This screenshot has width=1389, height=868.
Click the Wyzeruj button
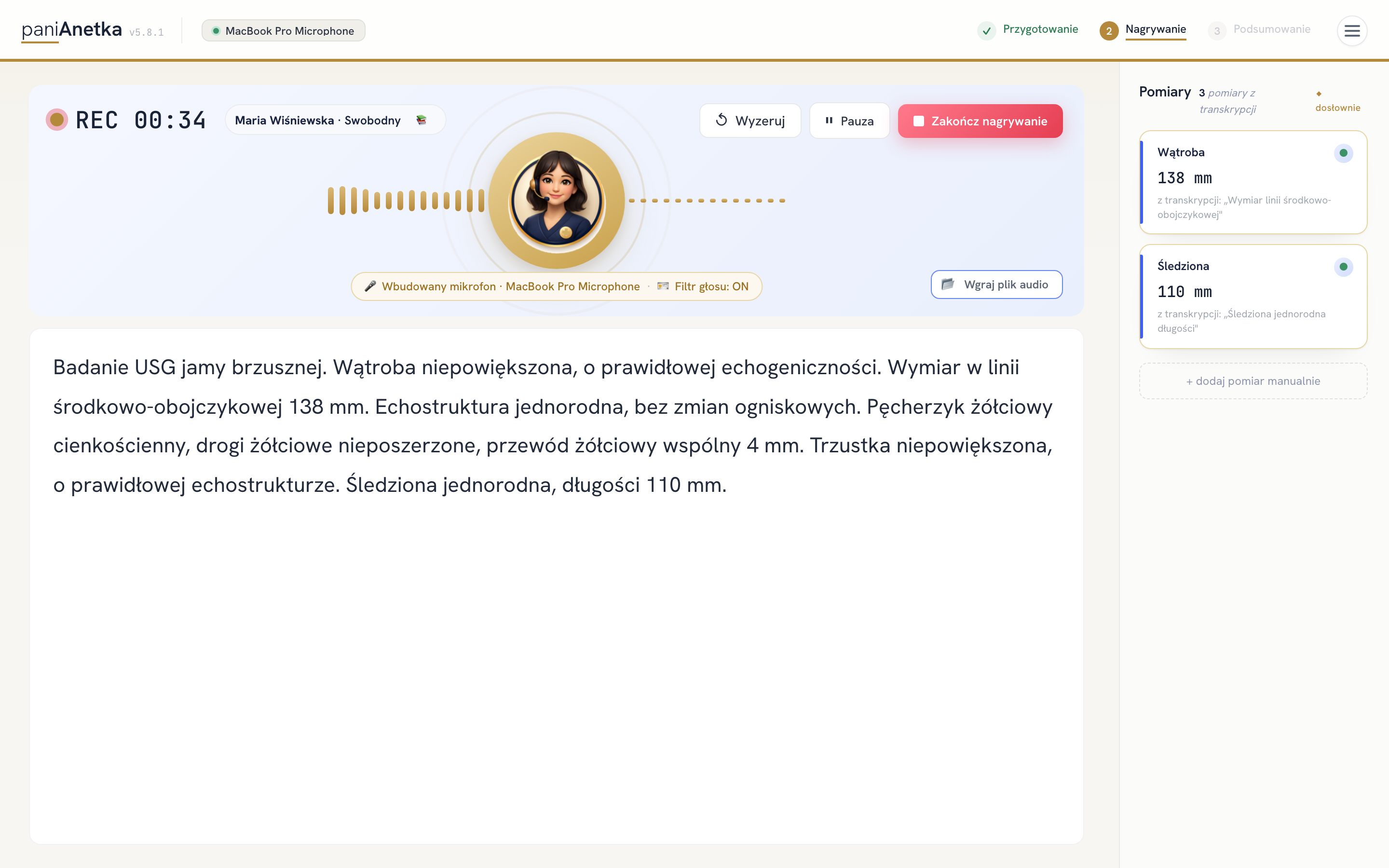point(749,121)
